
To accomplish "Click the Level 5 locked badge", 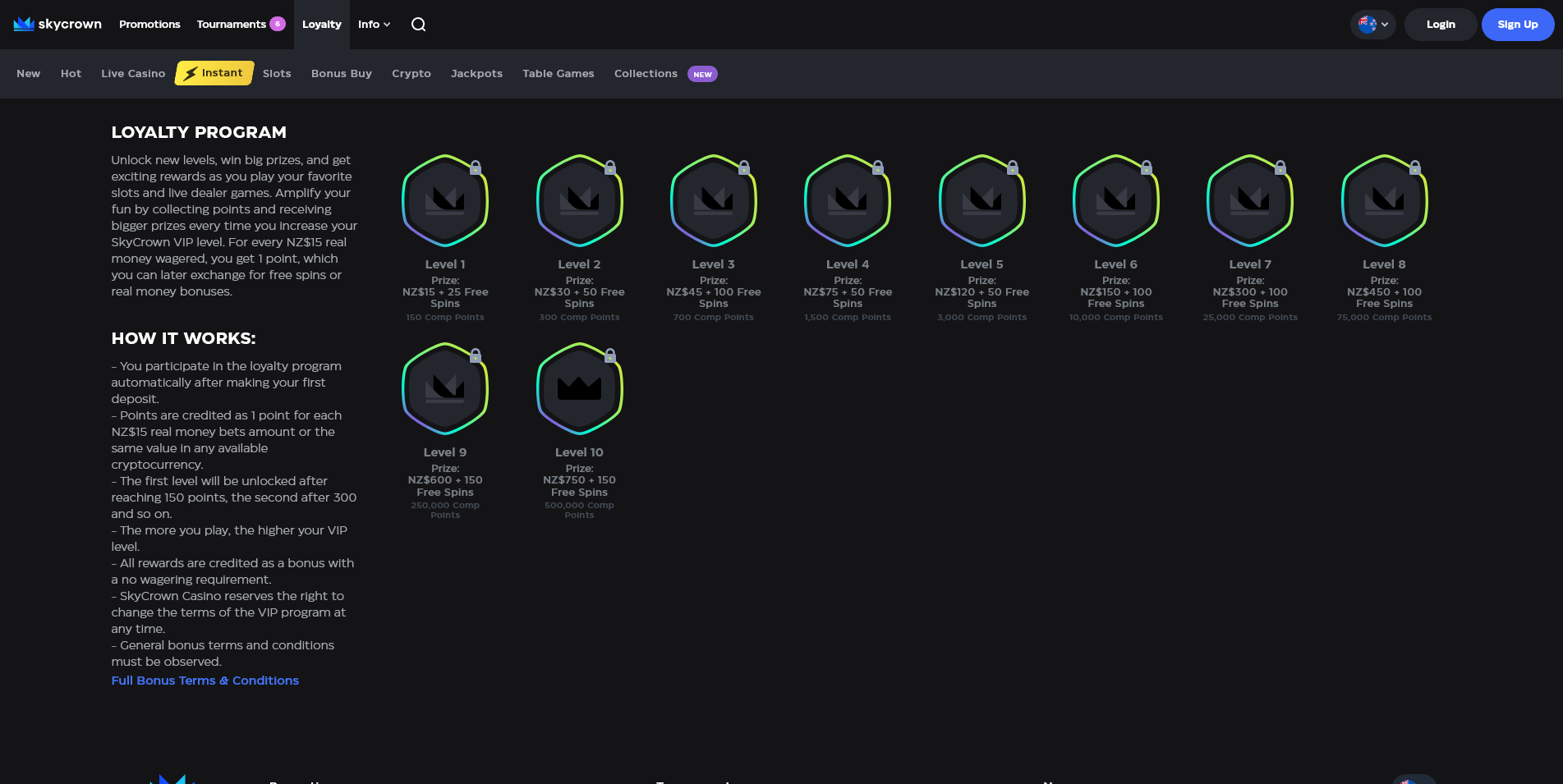I will tap(982, 200).
